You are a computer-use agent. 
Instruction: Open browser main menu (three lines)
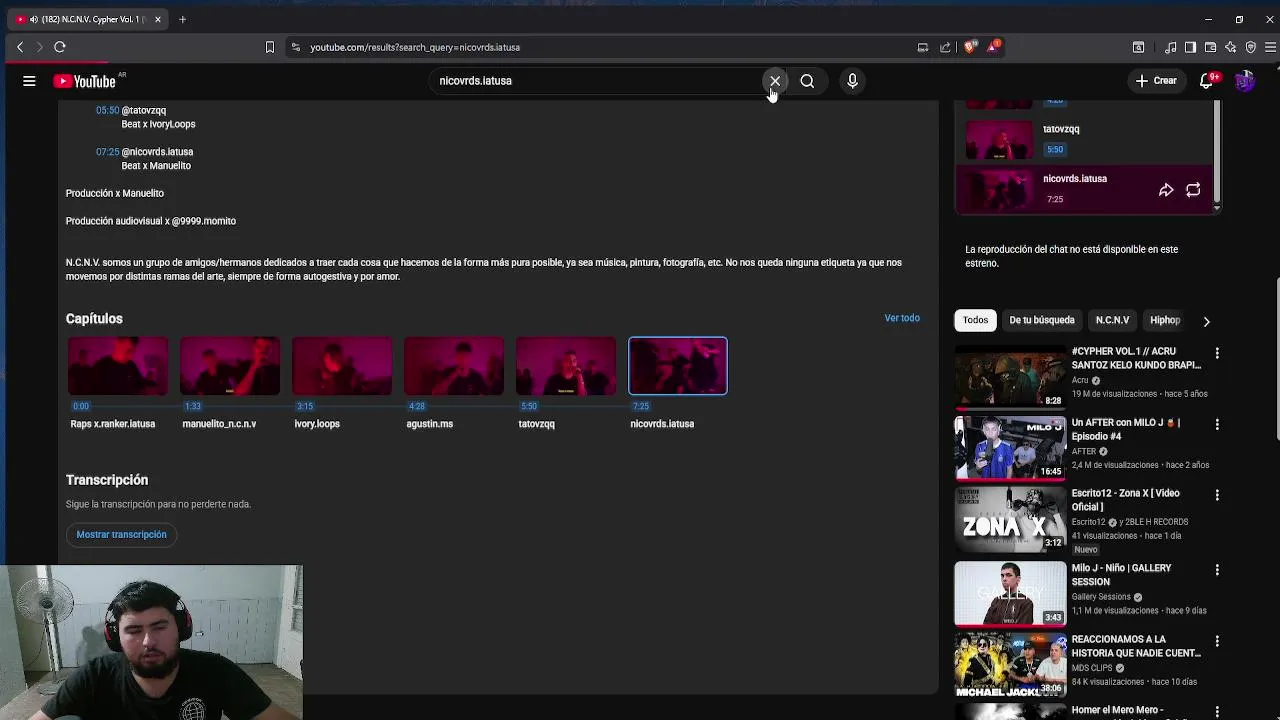[1270, 47]
